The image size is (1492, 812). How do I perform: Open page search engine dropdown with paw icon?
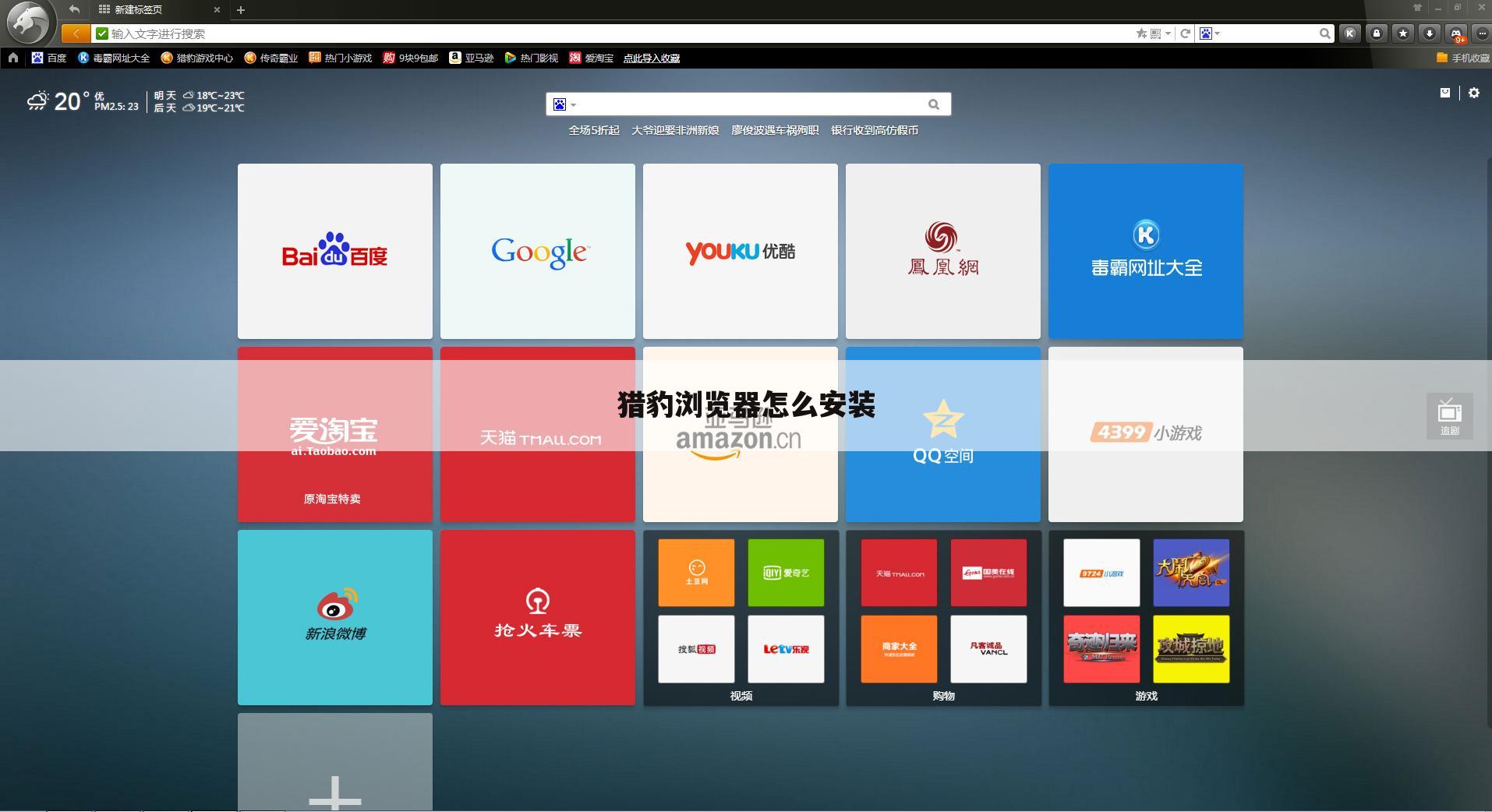[564, 104]
